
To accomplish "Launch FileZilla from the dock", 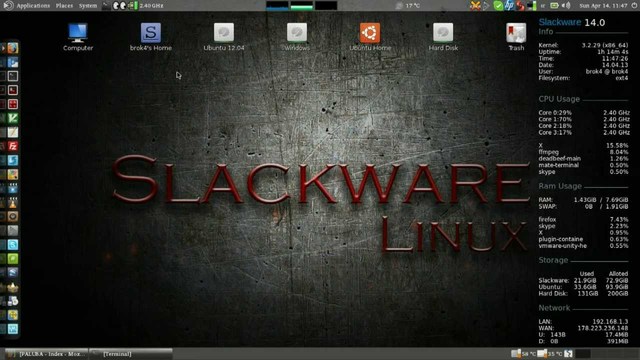I will click(13, 146).
